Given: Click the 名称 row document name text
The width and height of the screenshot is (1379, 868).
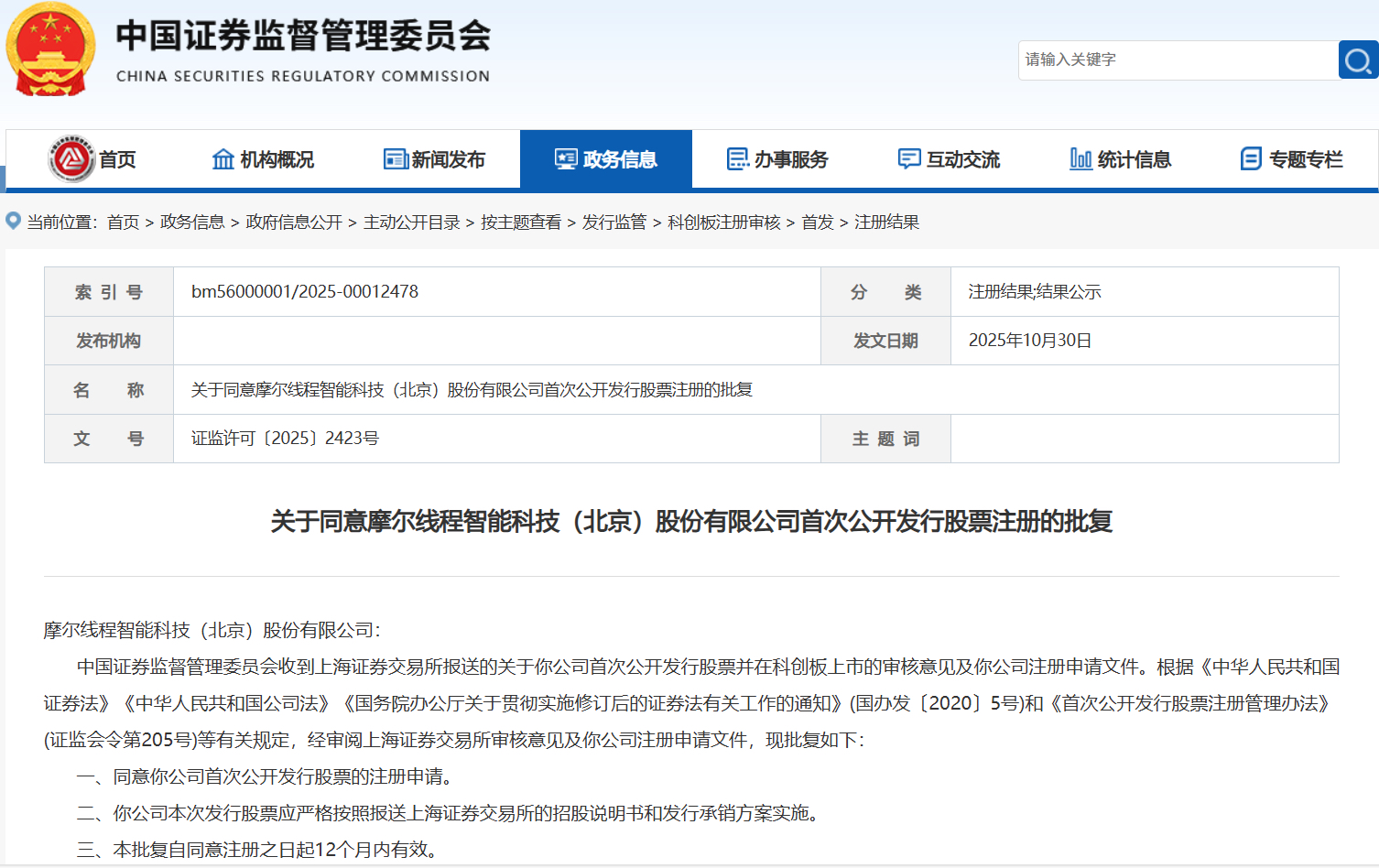Looking at the screenshot, I should tap(472, 390).
